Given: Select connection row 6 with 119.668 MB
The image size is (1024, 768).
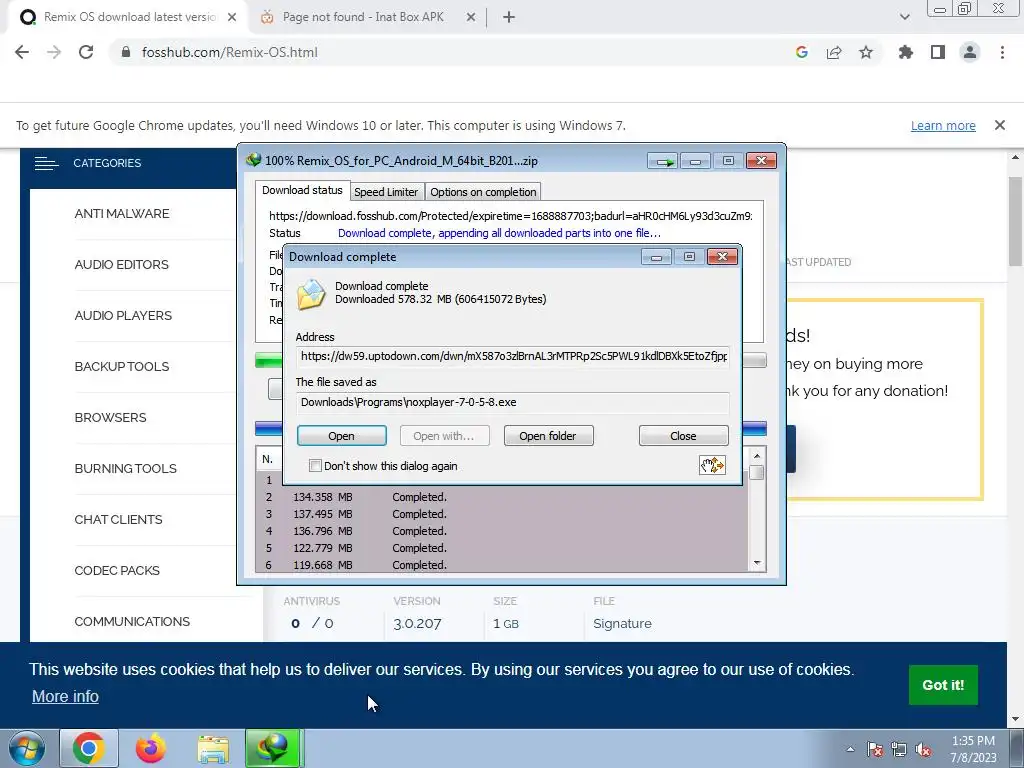Looking at the screenshot, I should (x=502, y=565).
